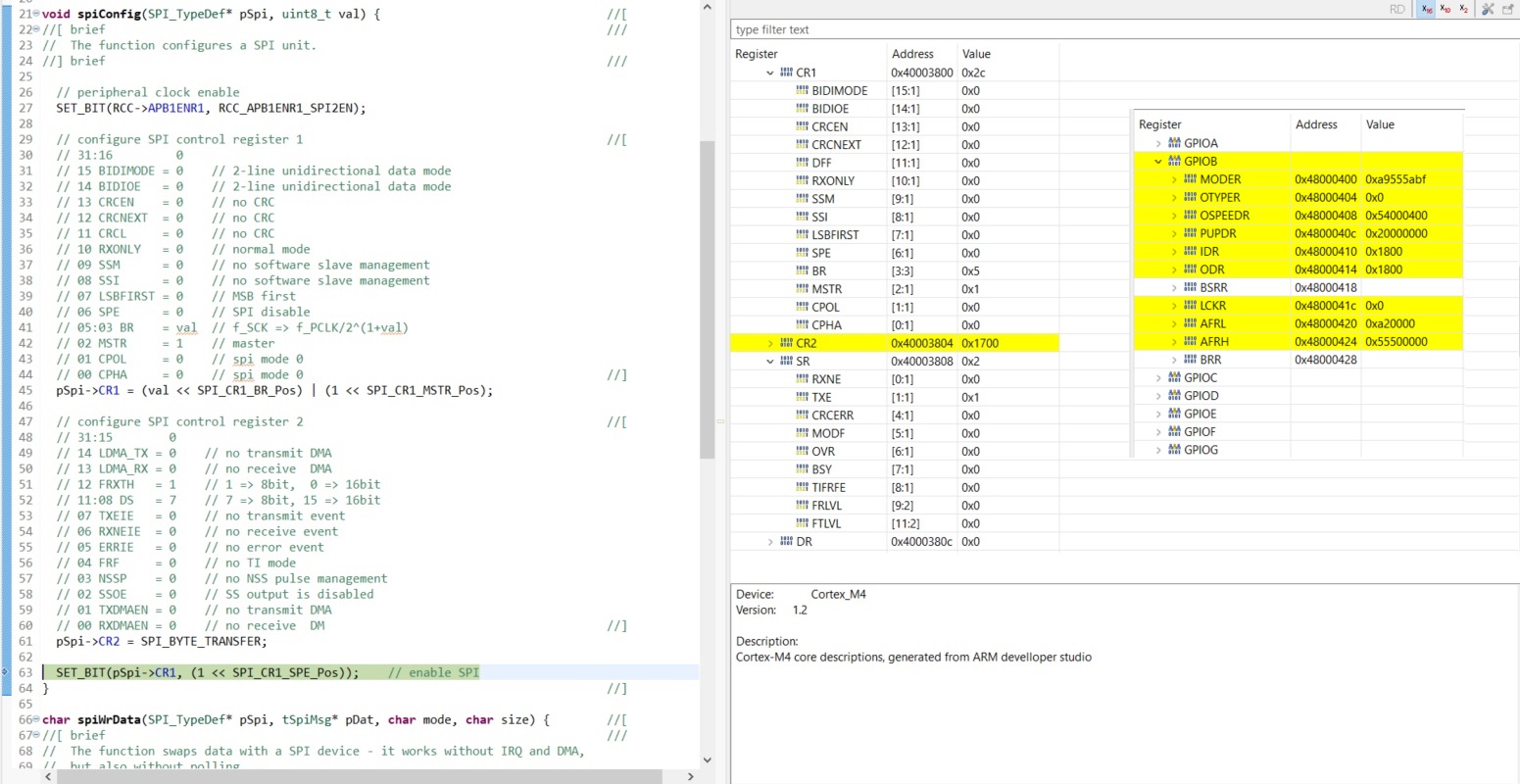Click the PUPDR value 0x20000000
The height and width of the screenshot is (784, 1520).
pos(1397,233)
